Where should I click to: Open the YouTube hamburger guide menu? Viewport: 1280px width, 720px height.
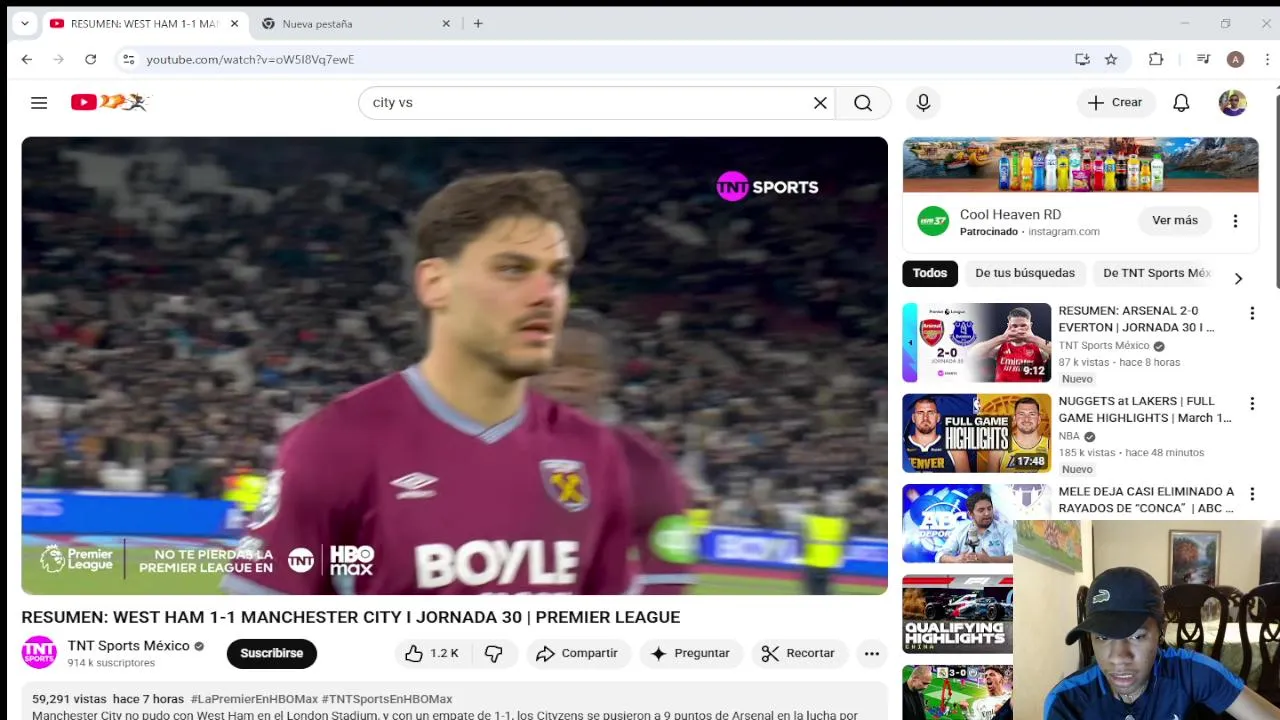tap(39, 102)
